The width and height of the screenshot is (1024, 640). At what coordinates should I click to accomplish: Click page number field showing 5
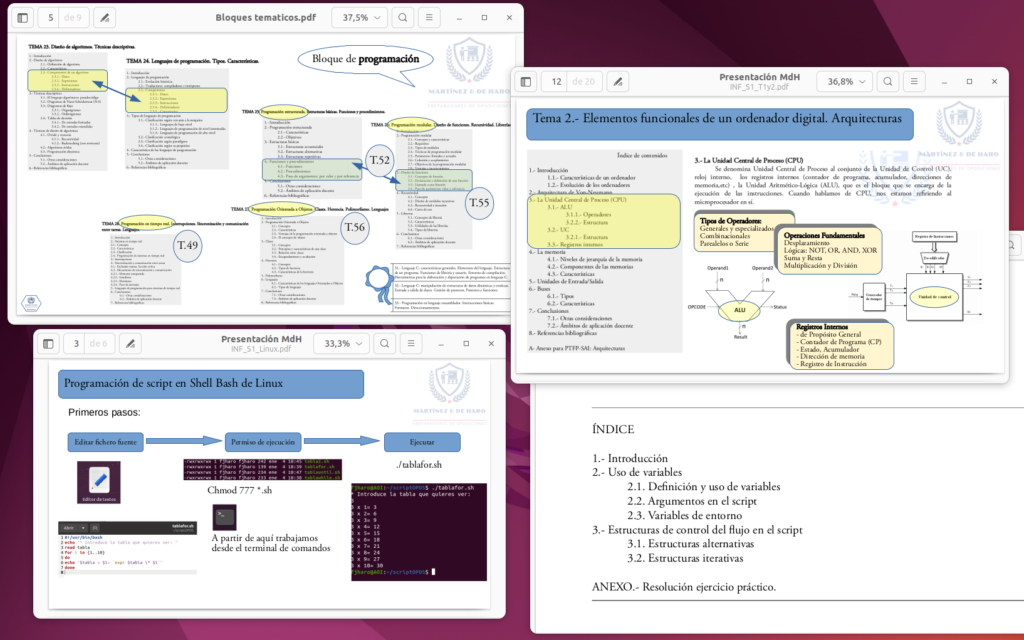click(50, 18)
